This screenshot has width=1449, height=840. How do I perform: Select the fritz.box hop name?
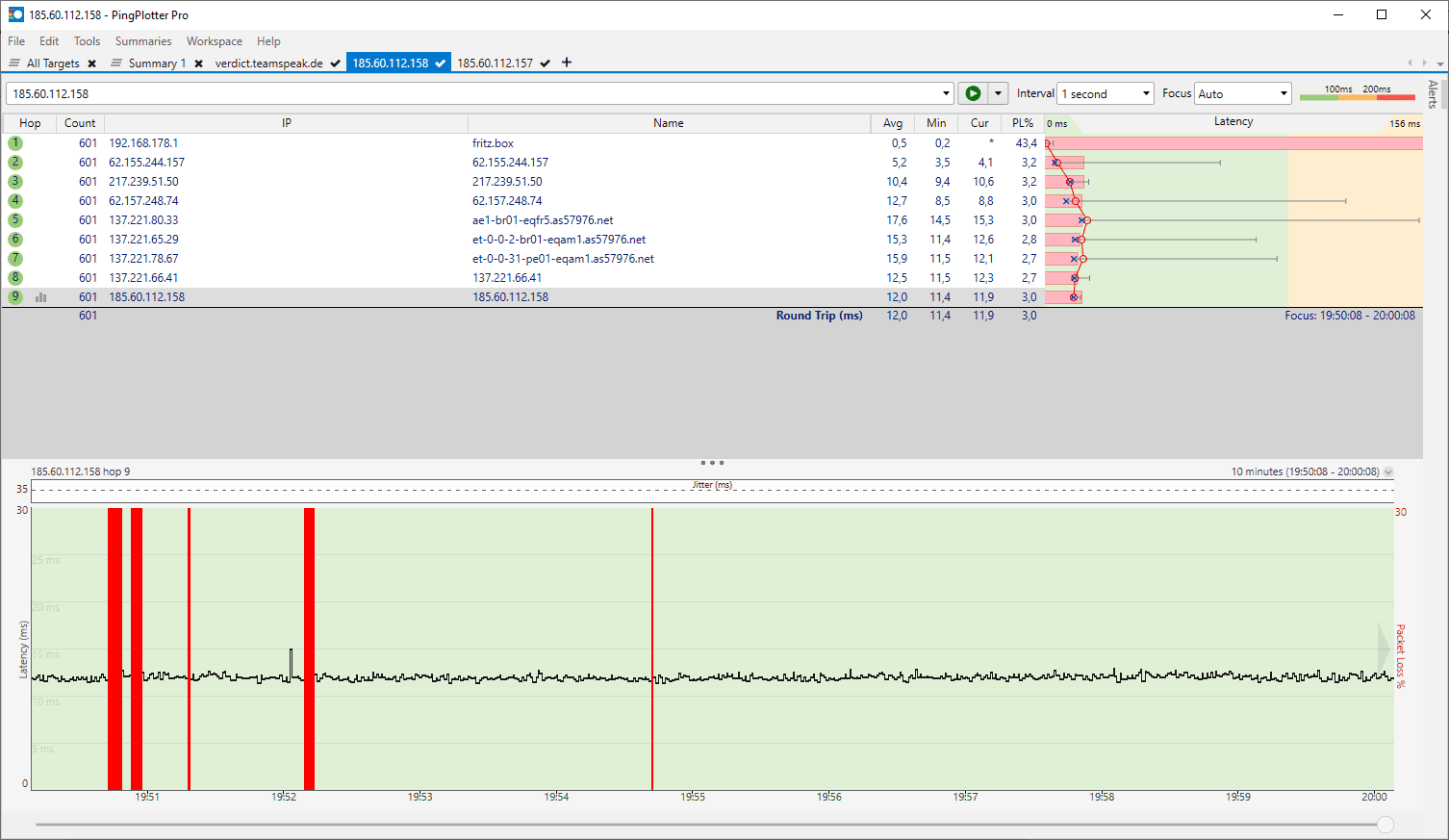493,143
